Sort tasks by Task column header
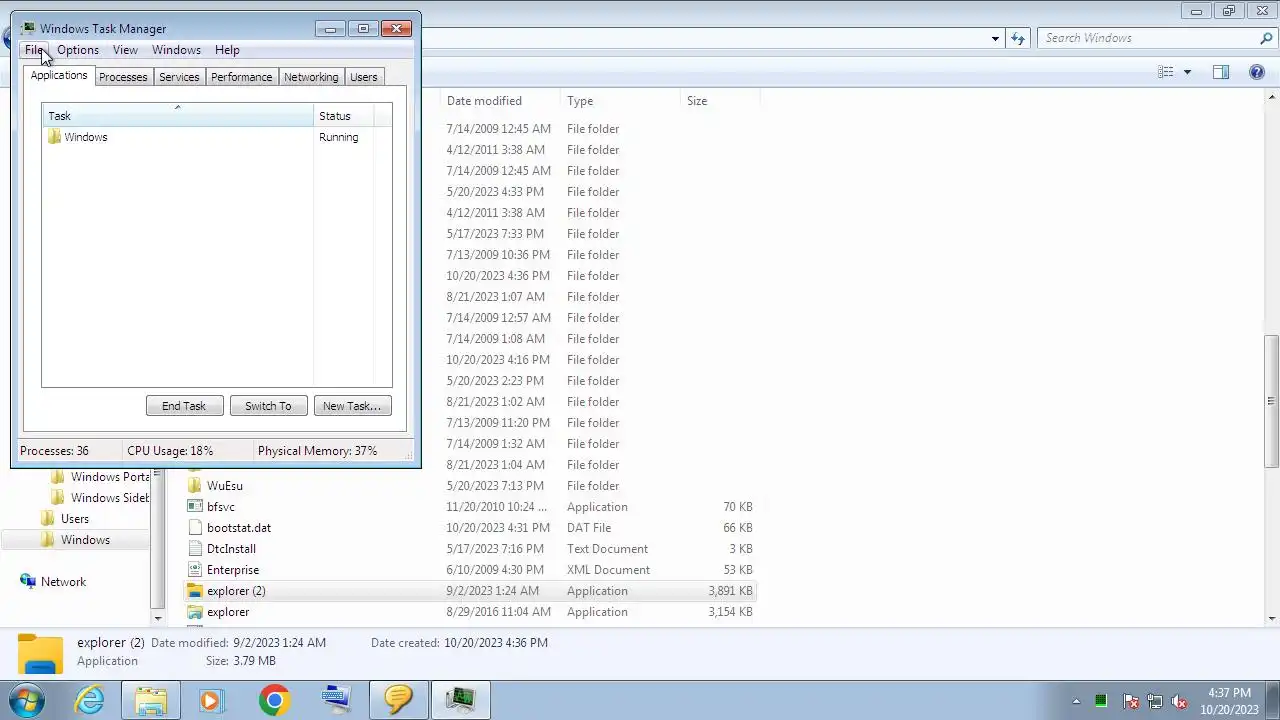1280x720 pixels. (x=178, y=116)
